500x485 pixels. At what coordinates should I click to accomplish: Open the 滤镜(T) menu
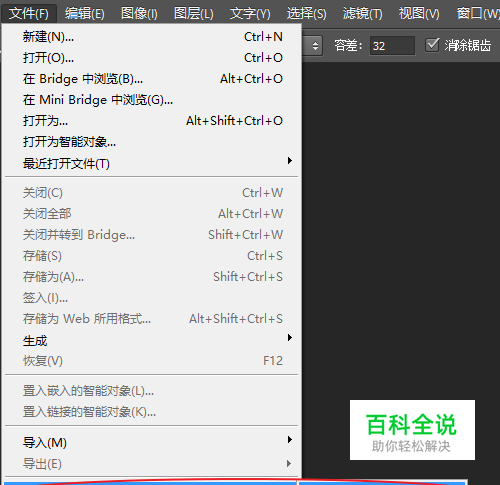point(363,14)
